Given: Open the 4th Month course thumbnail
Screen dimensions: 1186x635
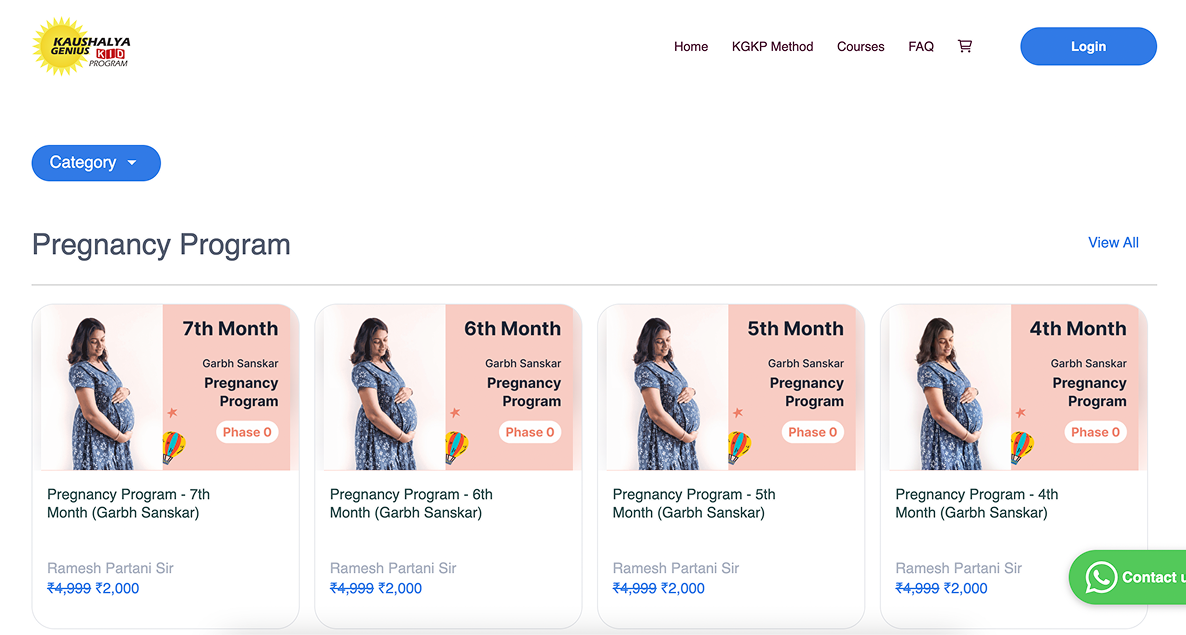Looking at the screenshot, I should (1014, 387).
